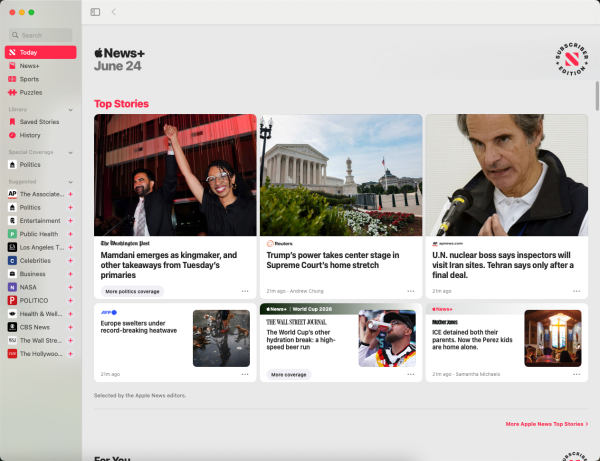Open the CBS News channel icon
Image resolution: width=600 pixels, height=461 pixels.
coord(12,327)
